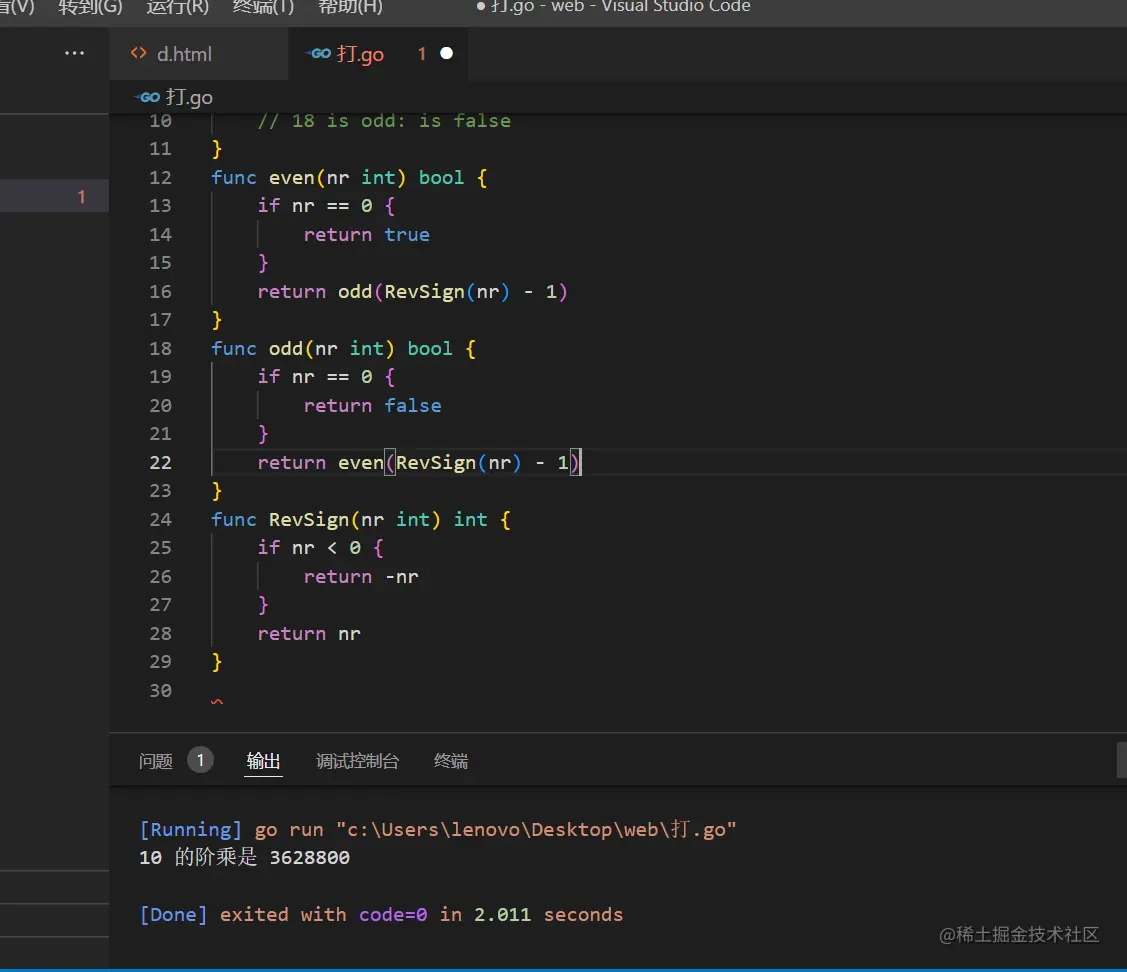This screenshot has width=1127, height=972.
Task: Open the 问题 problems panel tab
Action: (156, 761)
